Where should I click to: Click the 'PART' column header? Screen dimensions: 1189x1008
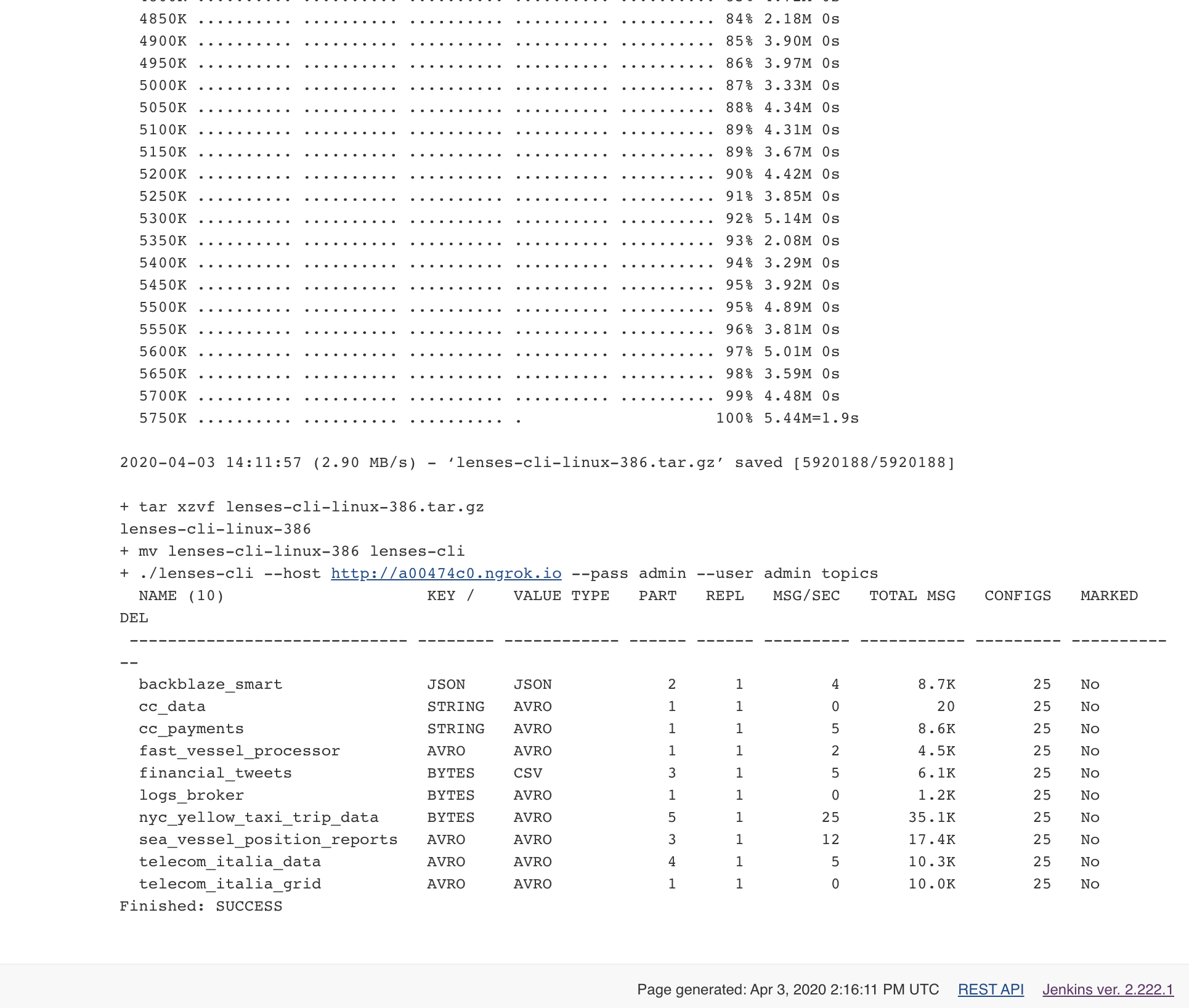657,596
